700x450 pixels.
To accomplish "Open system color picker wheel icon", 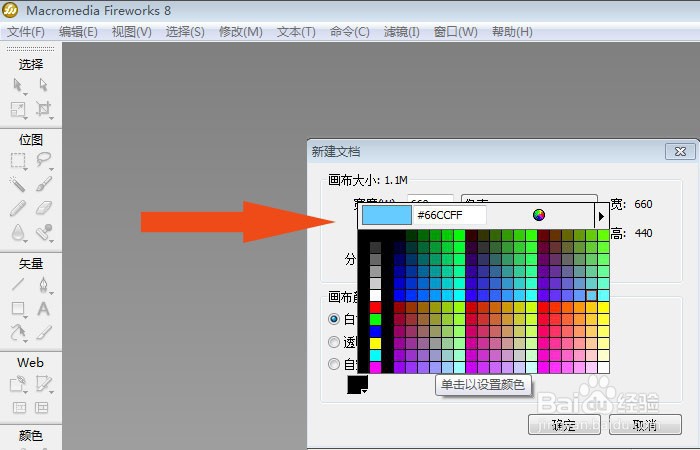I will (539, 215).
